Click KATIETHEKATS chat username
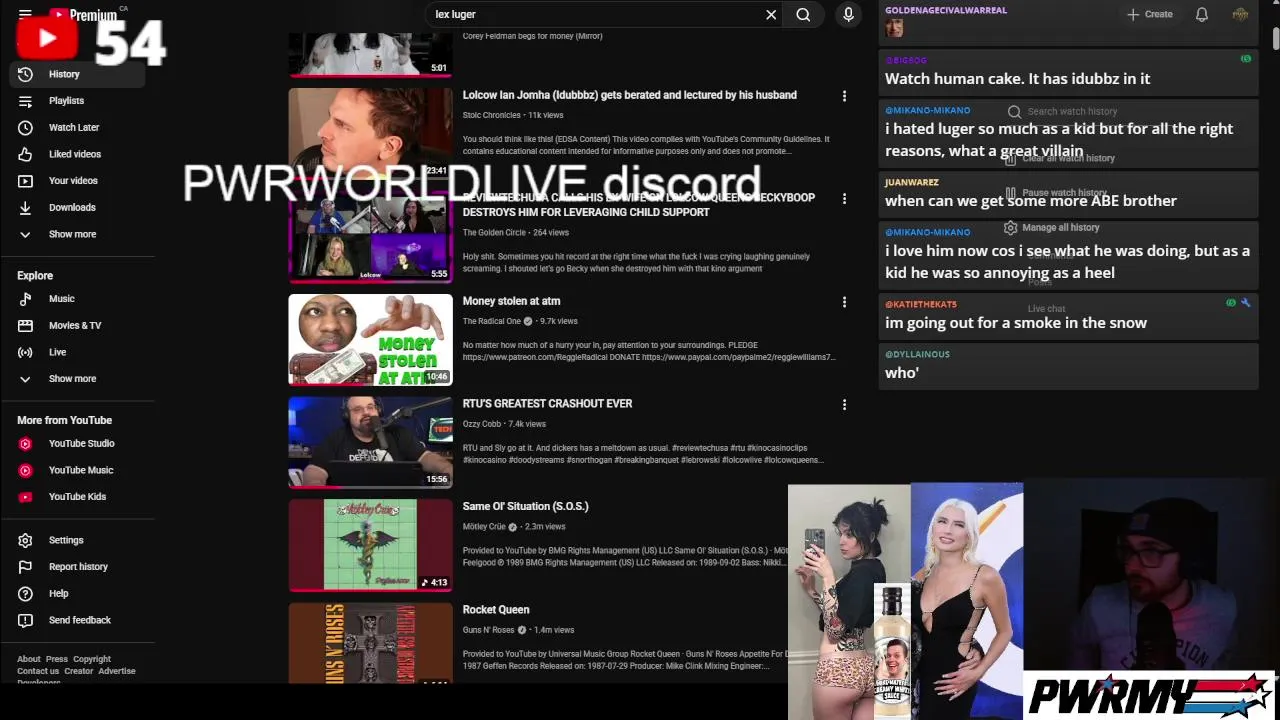 (921, 304)
